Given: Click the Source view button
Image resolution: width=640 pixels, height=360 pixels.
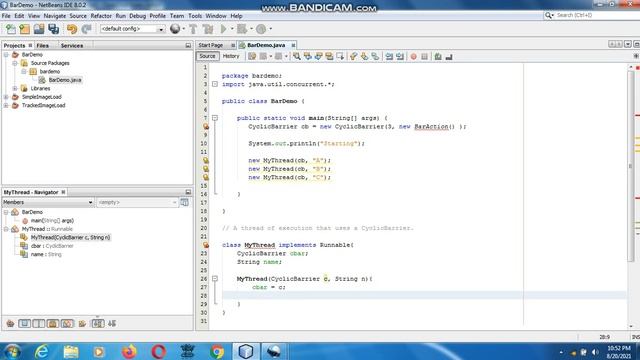Looking at the screenshot, I should (207, 56).
